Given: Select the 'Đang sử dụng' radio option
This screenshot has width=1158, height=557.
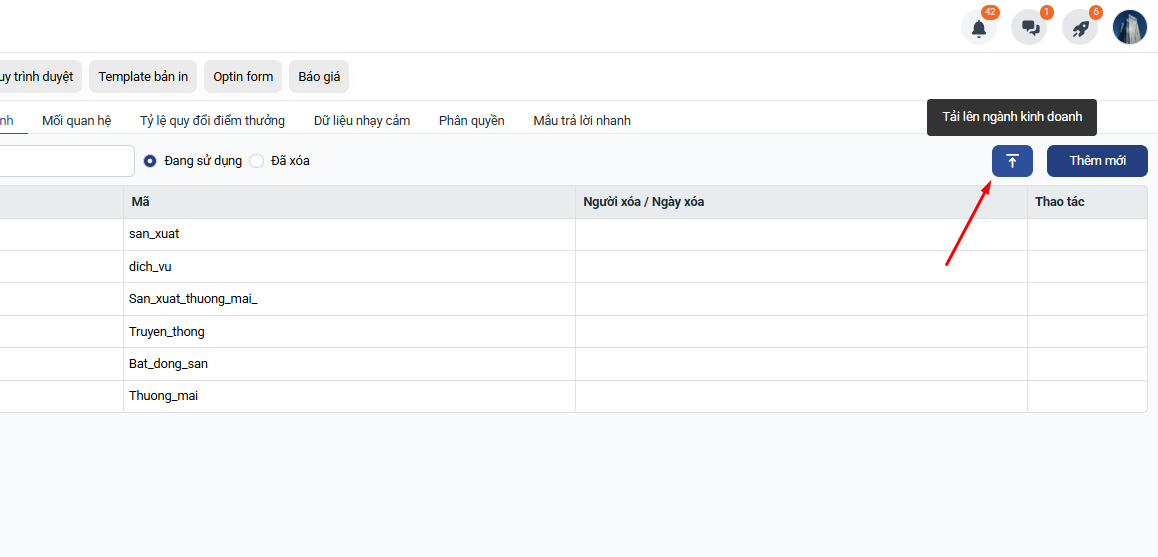Looking at the screenshot, I should tap(151, 161).
